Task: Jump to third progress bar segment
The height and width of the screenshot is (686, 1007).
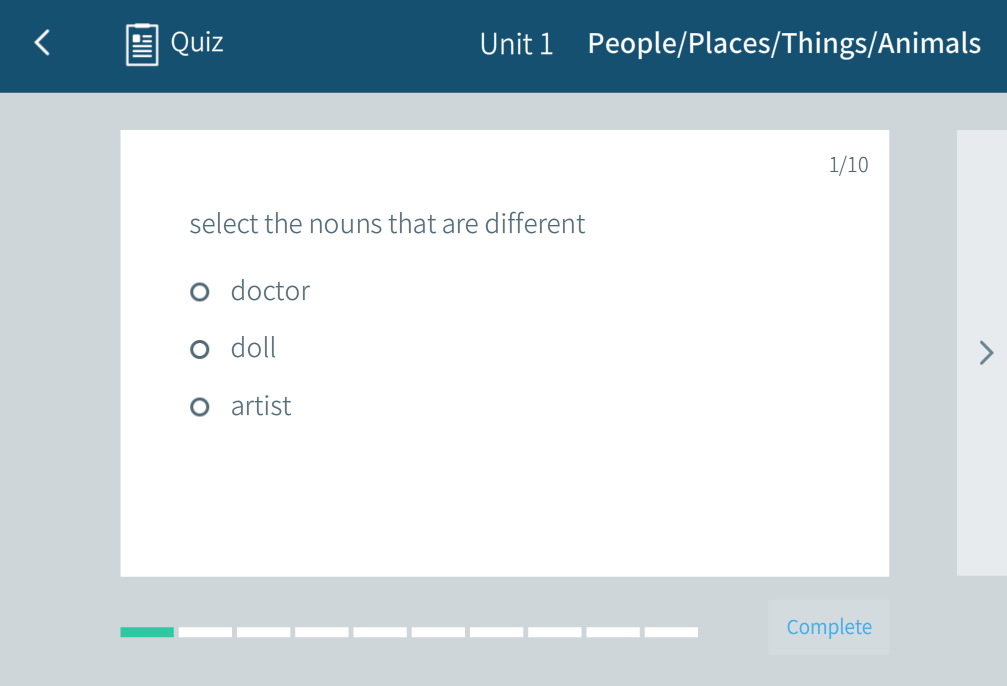Action: [263, 632]
